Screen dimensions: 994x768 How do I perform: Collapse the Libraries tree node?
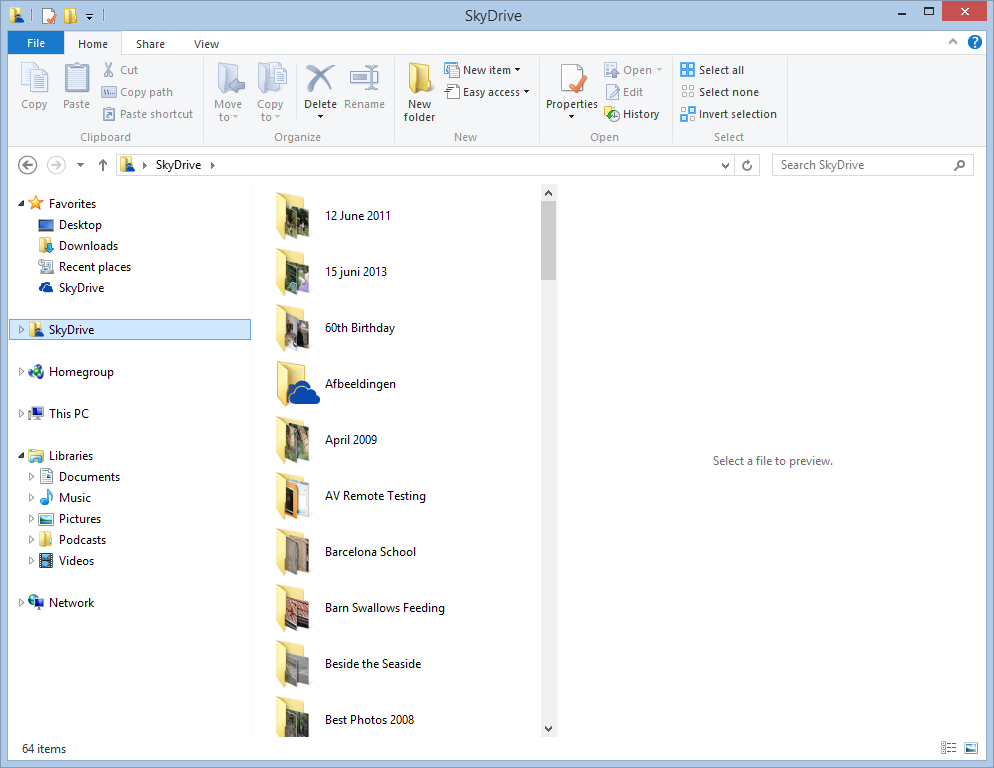[x=22, y=456]
